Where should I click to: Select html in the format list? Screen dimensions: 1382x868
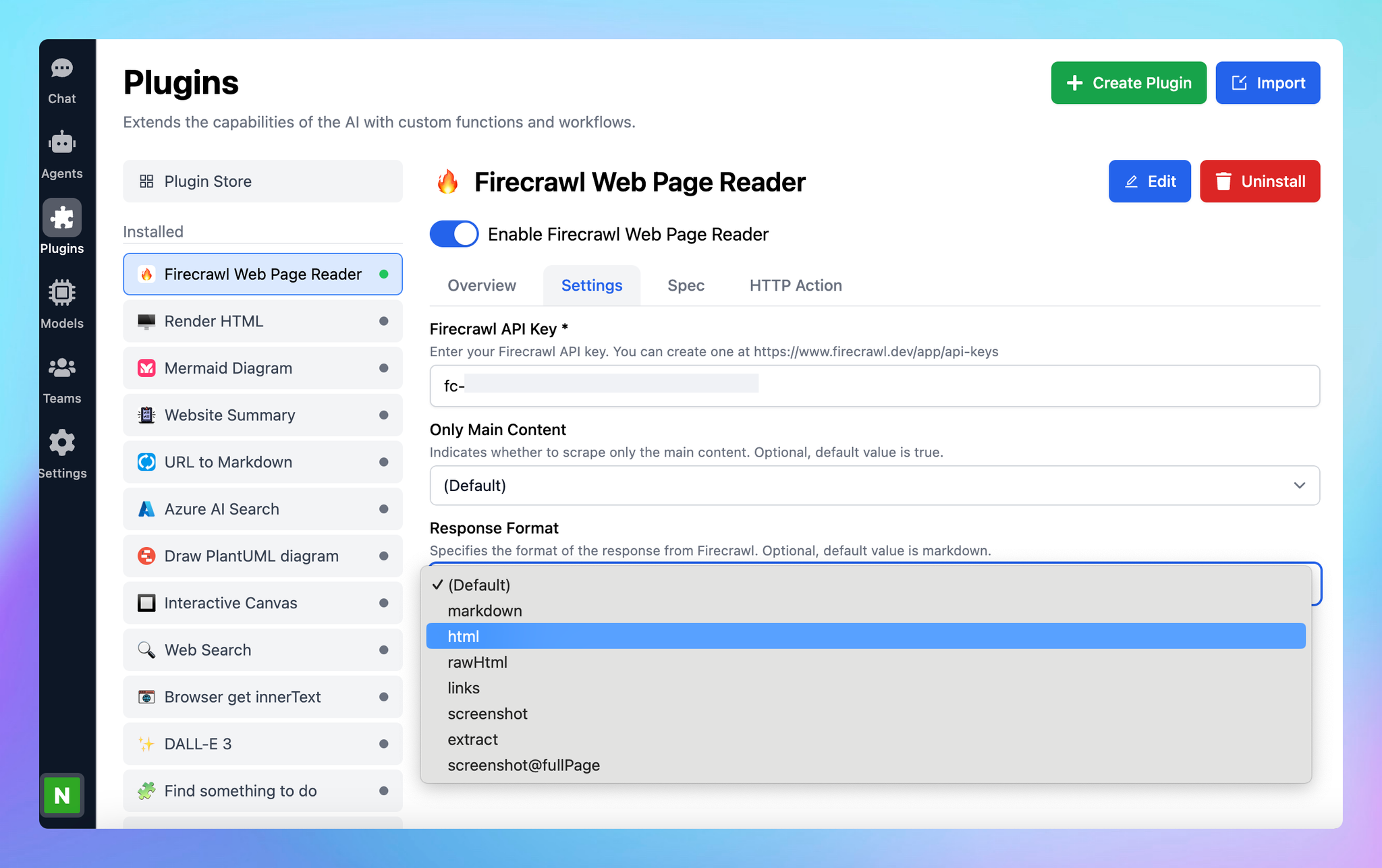pos(866,636)
